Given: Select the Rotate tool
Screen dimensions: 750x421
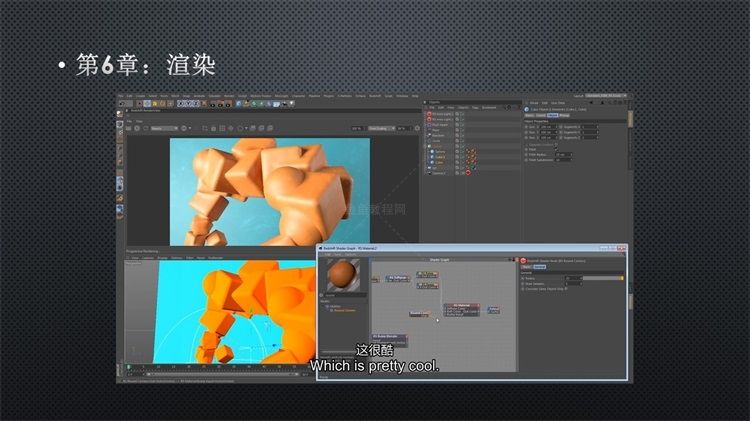Looking at the screenshot, I should point(163,104).
